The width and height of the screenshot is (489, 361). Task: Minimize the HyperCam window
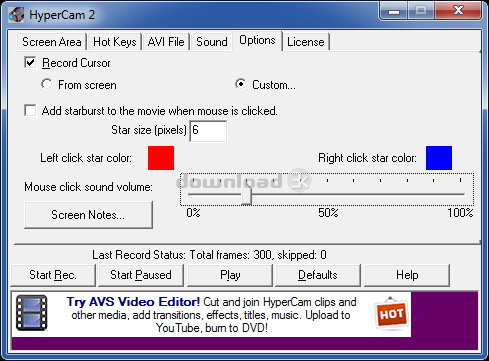click(394, 11)
